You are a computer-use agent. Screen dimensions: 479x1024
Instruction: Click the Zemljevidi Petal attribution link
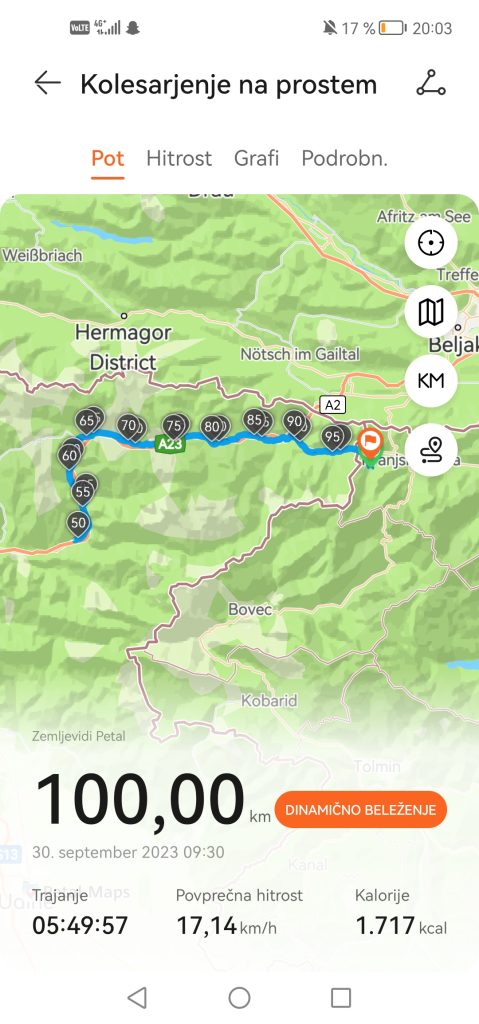pos(78,737)
